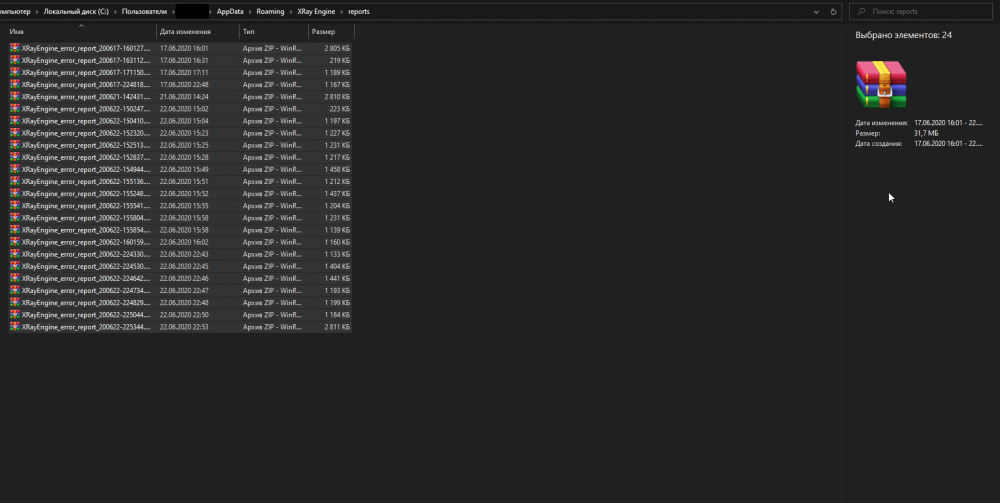
Task: Click the archive icon of report 200622-155804
Action: pos(15,217)
